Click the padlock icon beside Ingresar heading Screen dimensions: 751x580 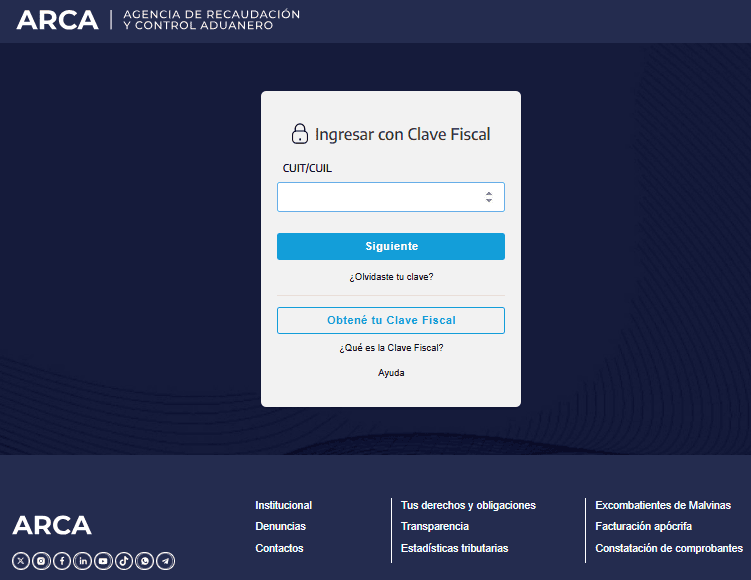300,134
